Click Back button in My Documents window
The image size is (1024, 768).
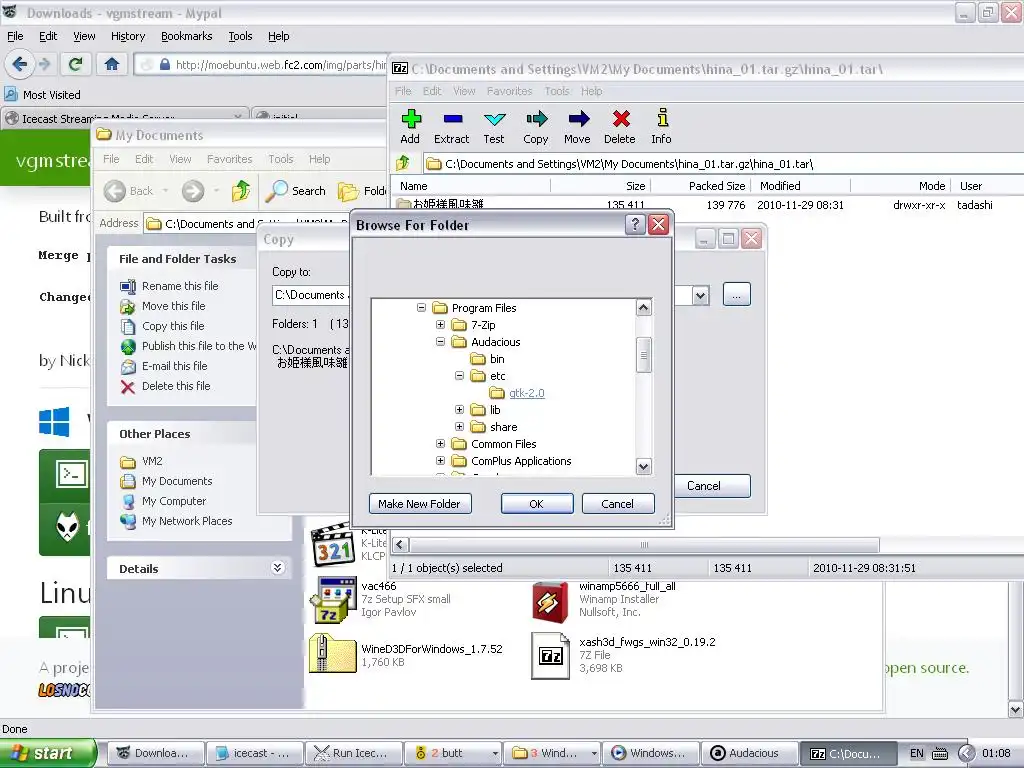tap(129, 191)
